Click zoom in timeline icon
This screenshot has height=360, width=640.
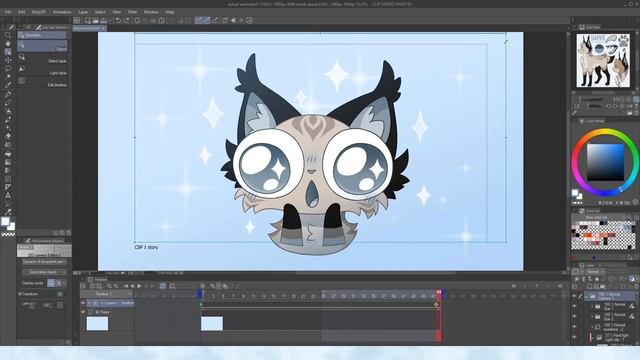pos(116,286)
